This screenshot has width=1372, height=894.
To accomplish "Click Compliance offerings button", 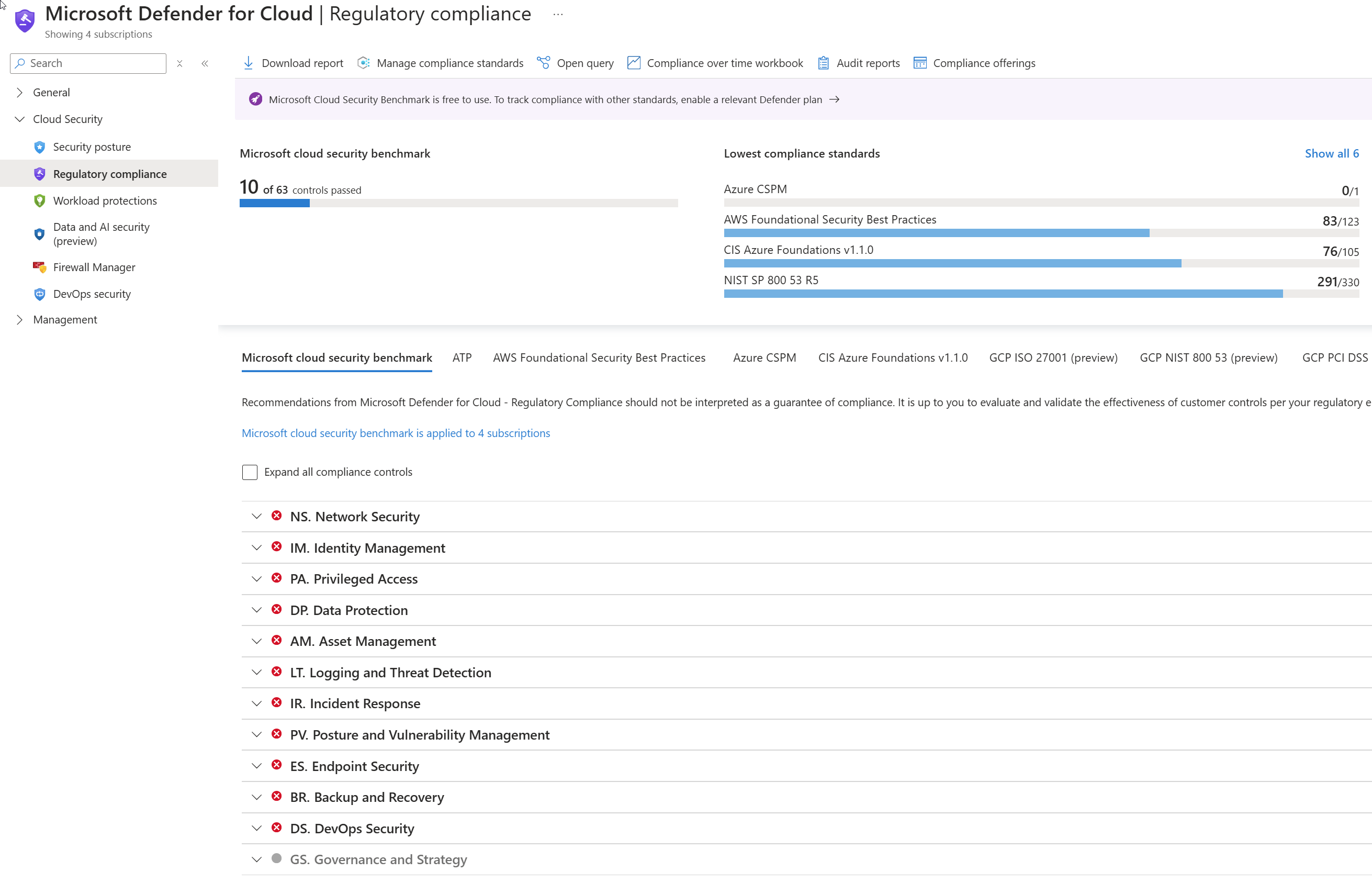I will 974,63.
